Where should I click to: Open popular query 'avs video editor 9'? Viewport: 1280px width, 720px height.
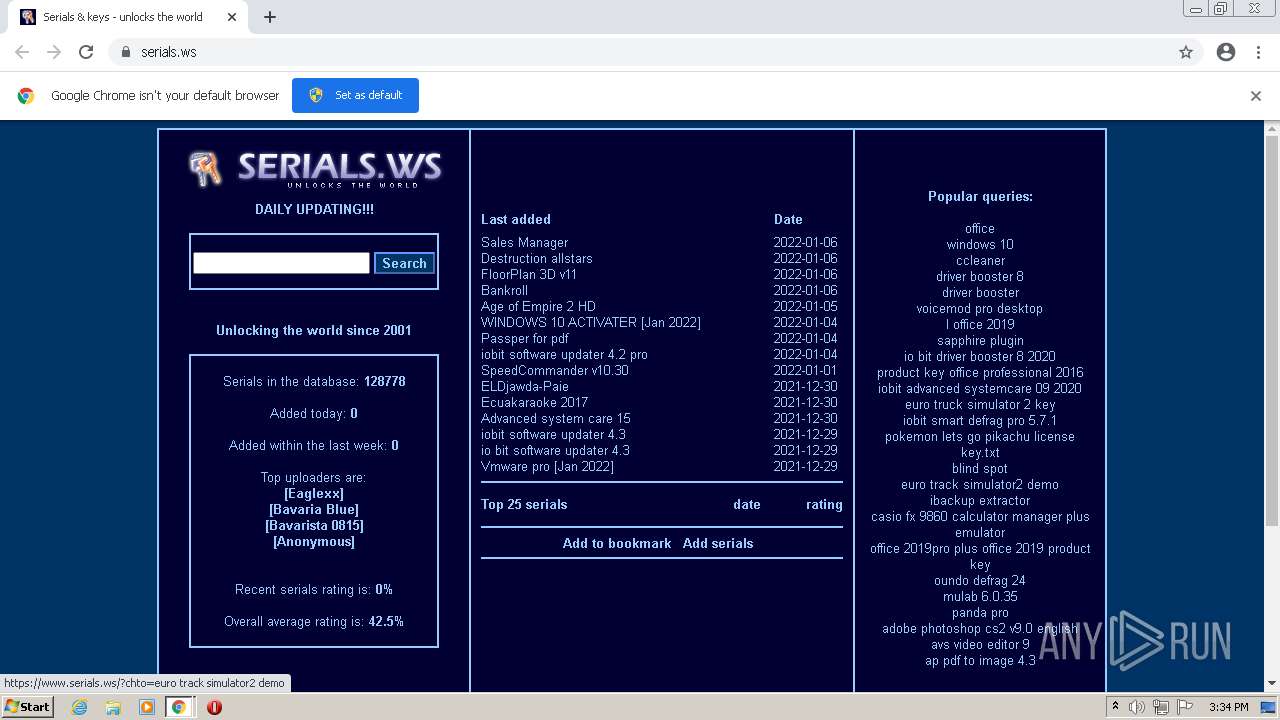980,644
